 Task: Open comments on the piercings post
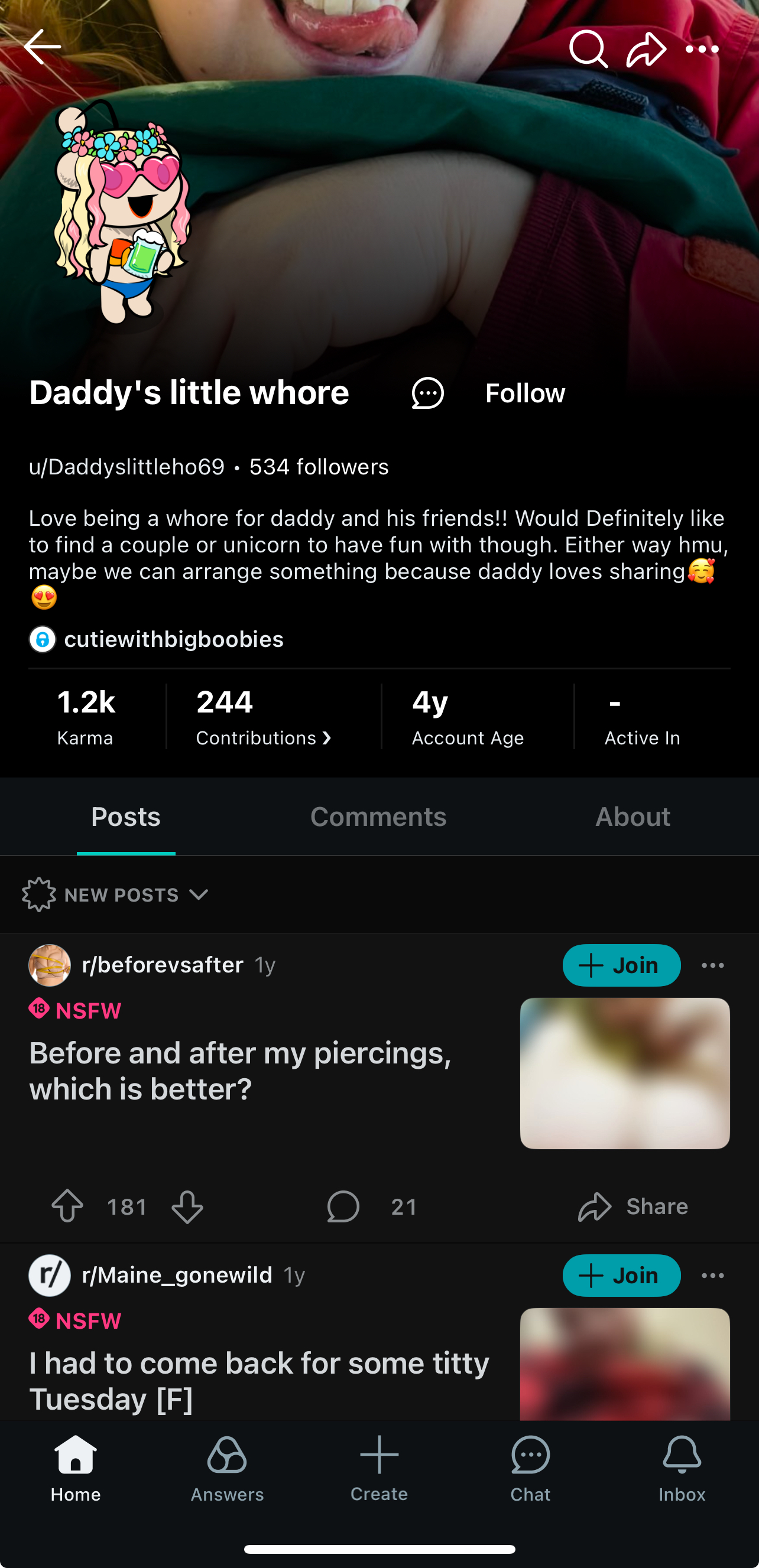343,1206
